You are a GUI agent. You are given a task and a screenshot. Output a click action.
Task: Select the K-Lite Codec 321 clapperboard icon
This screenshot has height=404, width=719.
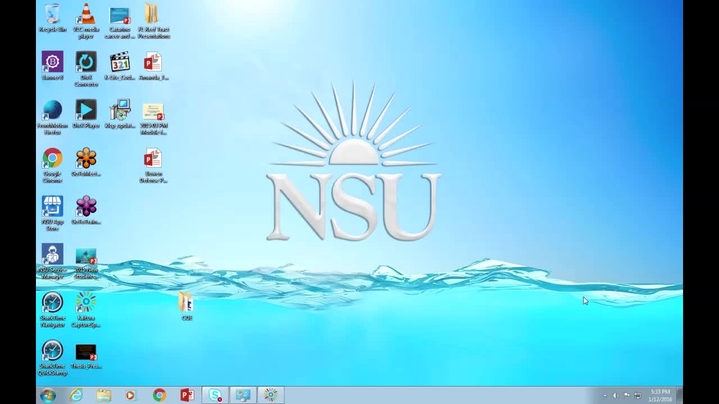pyautogui.click(x=120, y=62)
